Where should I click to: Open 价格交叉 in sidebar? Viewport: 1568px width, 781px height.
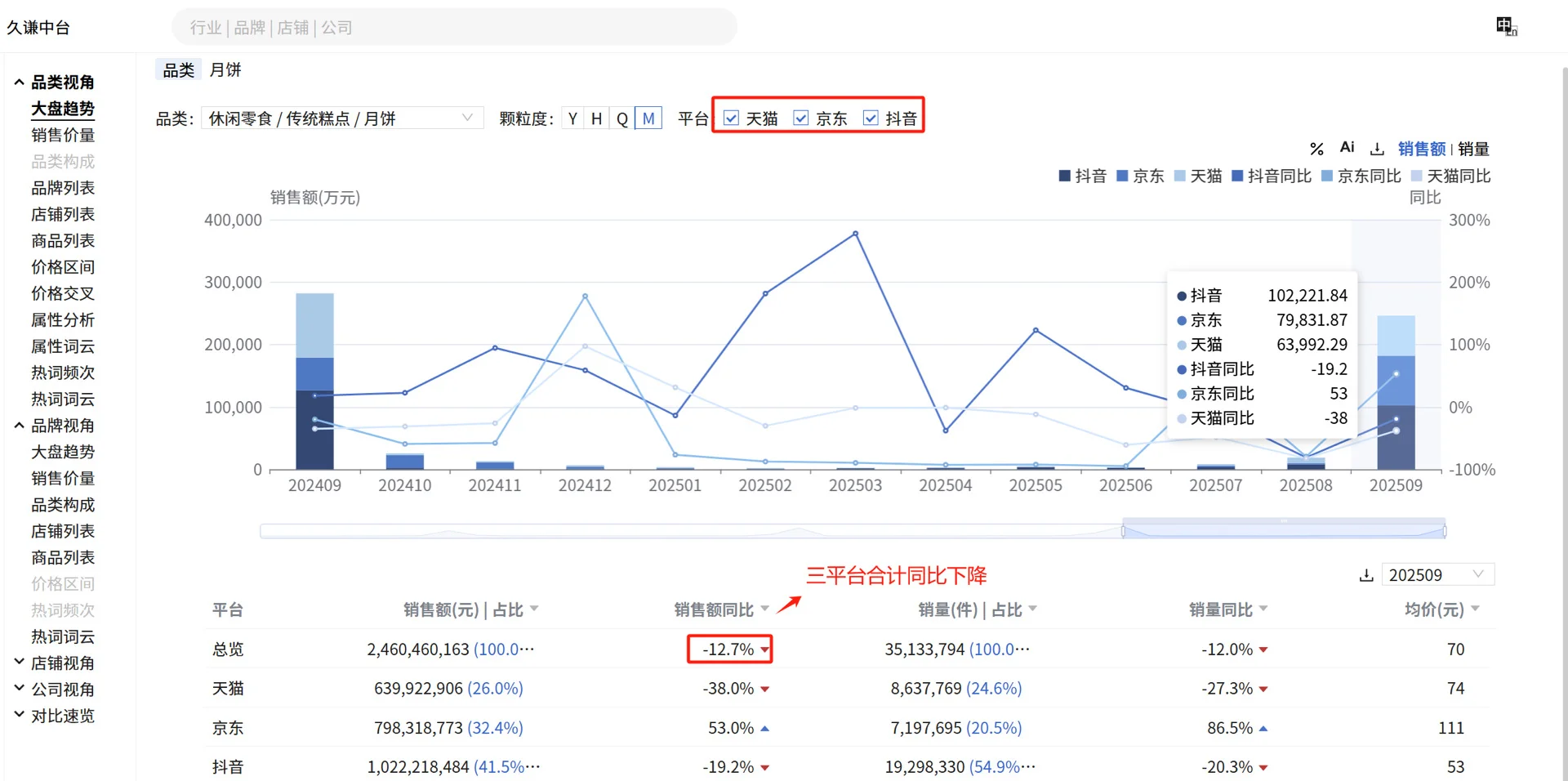click(63, 293)
